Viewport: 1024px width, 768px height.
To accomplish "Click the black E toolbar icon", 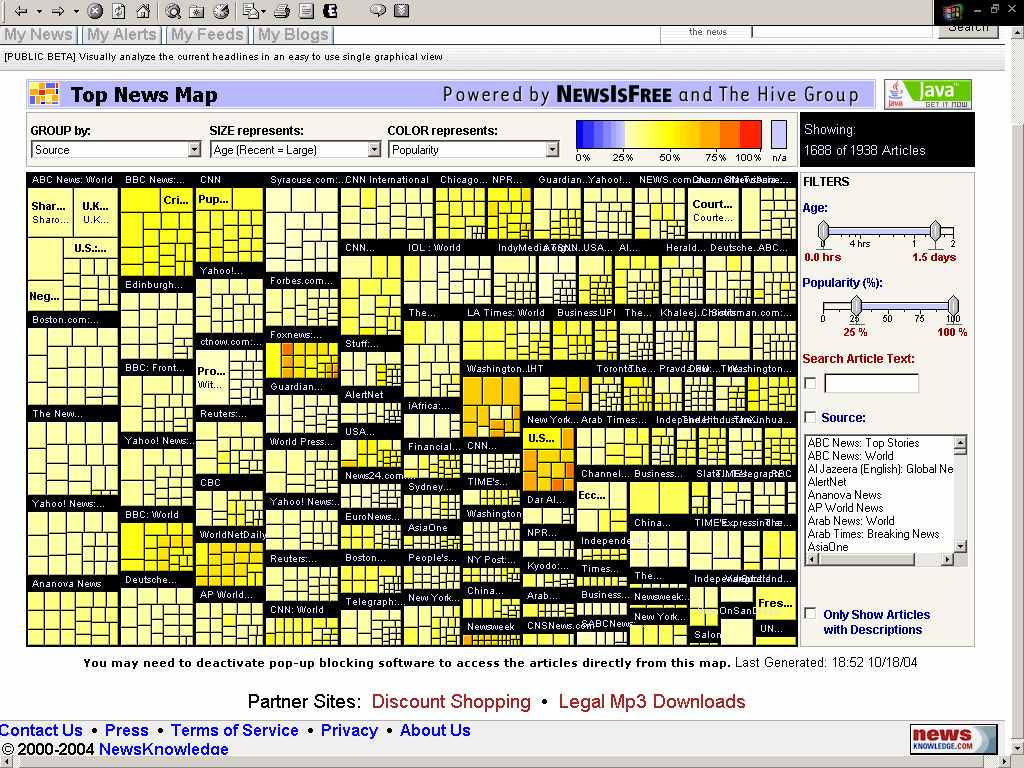I will pyautogui.click(x=330, y=10).
